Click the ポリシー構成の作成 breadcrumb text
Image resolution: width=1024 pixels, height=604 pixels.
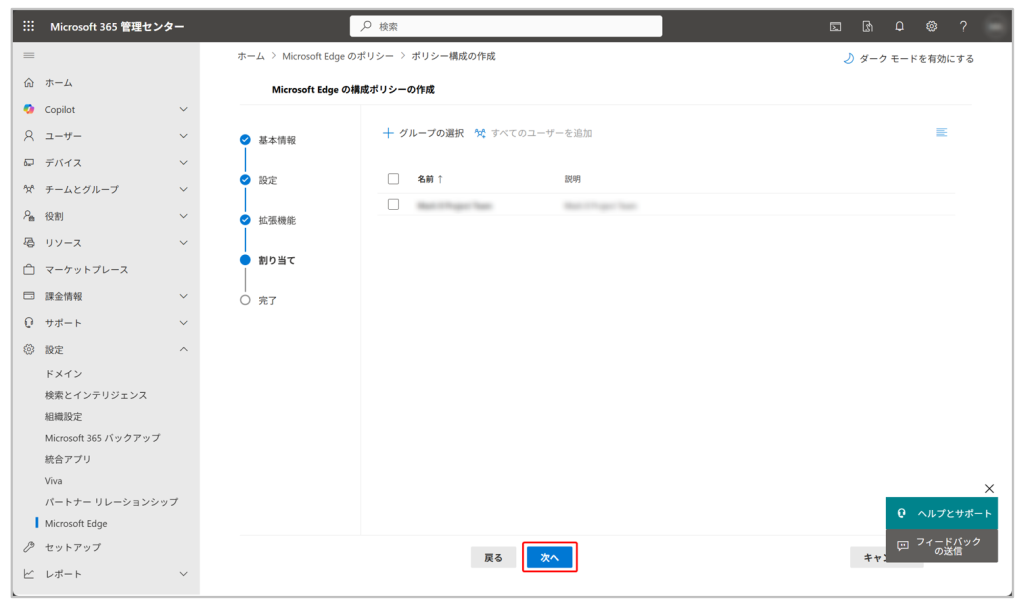coord(453,57)
